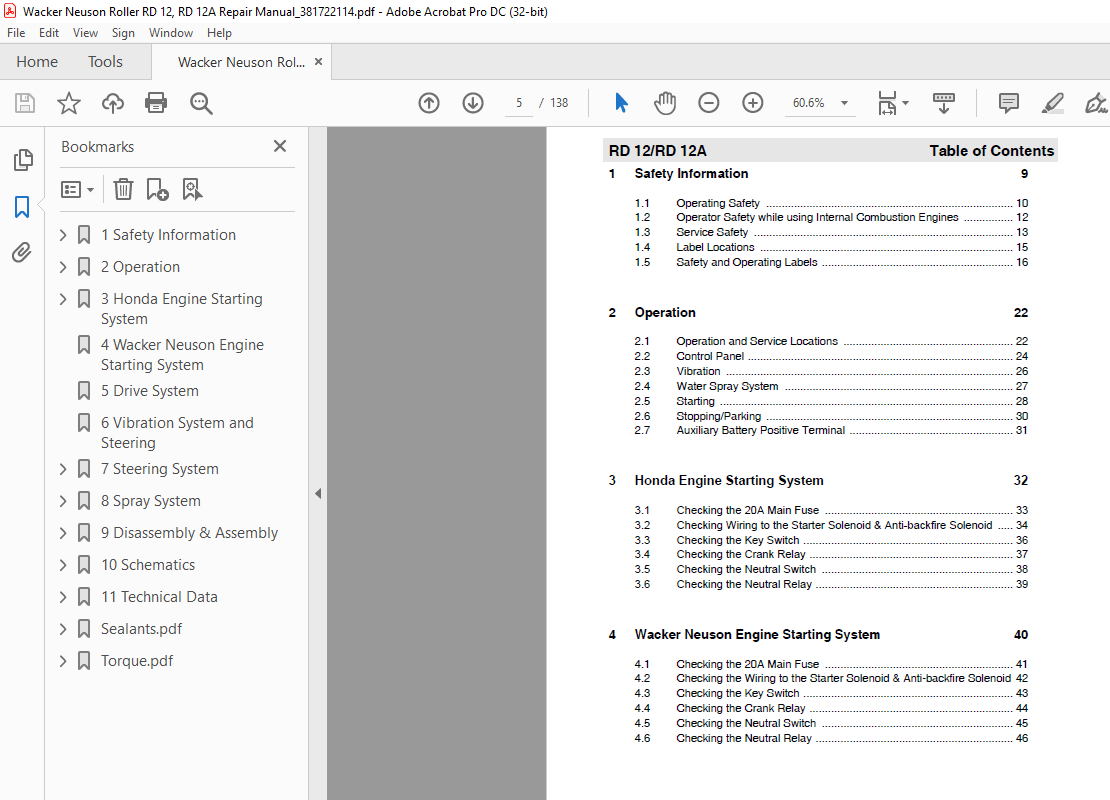The height and width of the screenshot is (800, 1110).
Task: Select the 10 Schematics bookmark label
Action: click(147, 565)
